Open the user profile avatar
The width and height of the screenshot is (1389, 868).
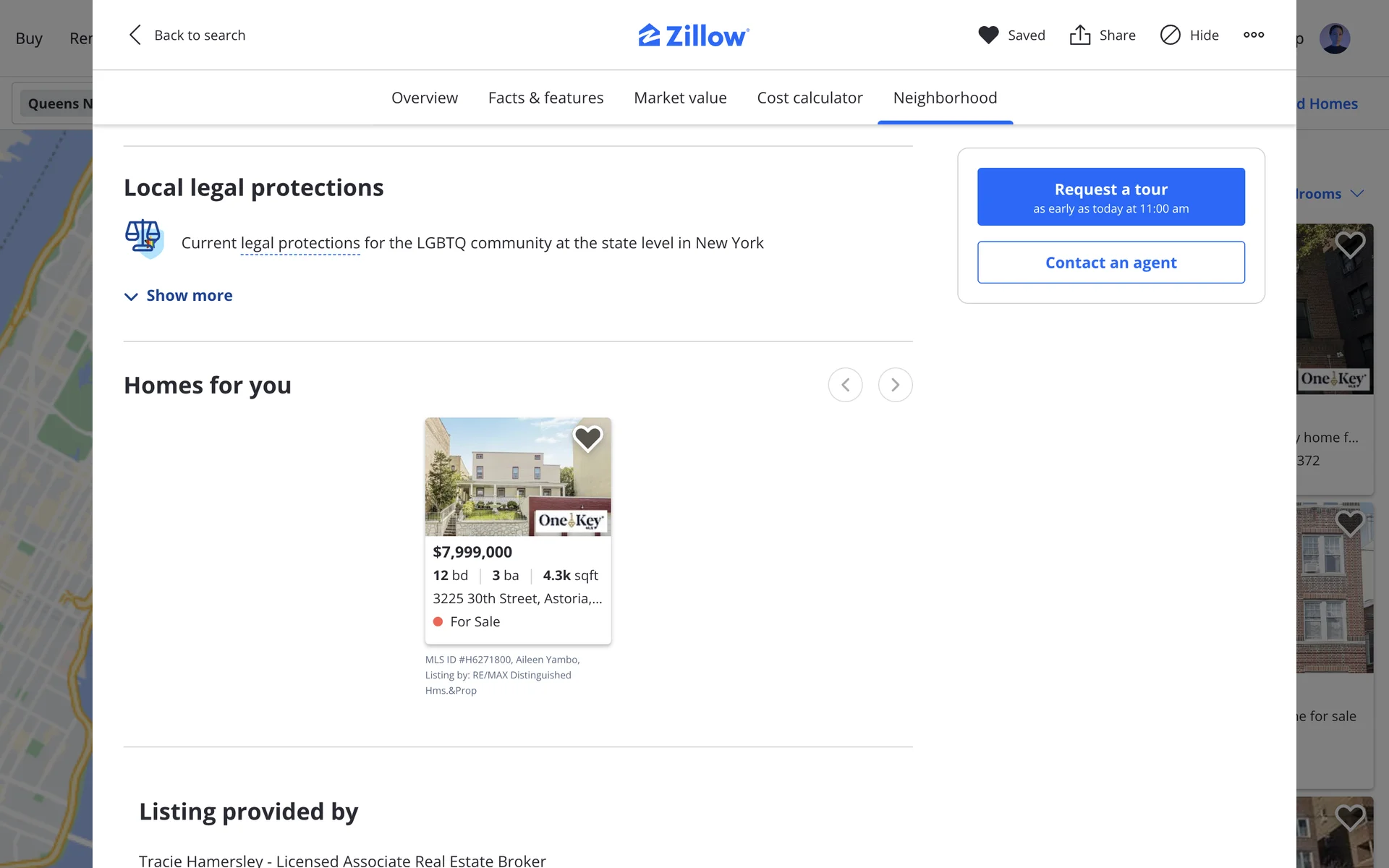[1334, 38]
